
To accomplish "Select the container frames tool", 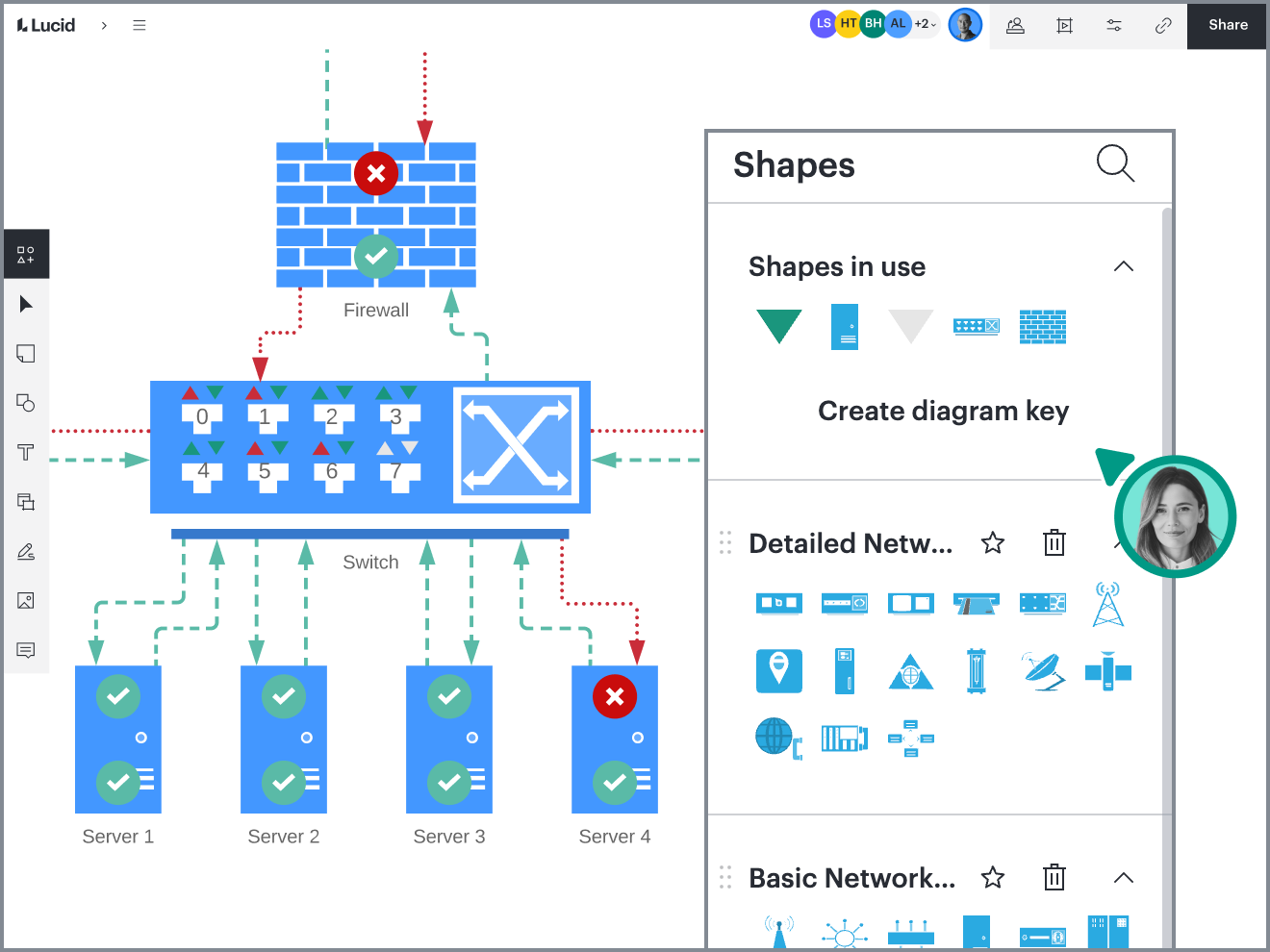I will tap(26, 502).
